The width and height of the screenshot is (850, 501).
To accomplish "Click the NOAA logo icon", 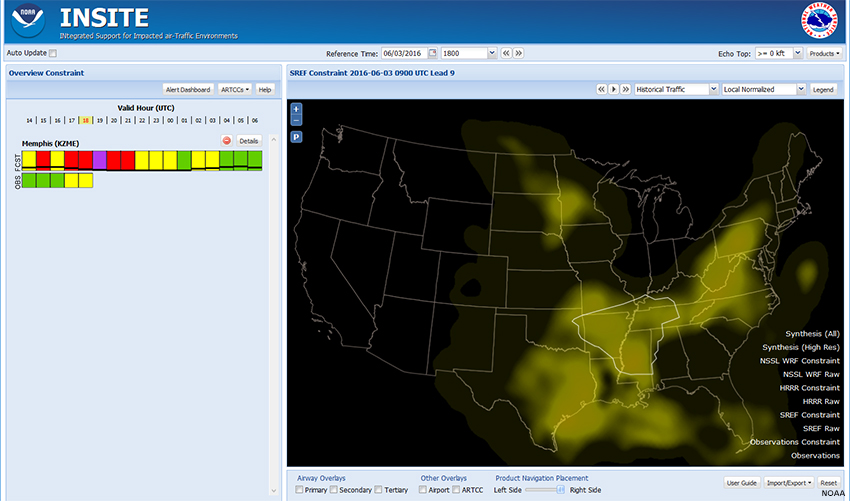I will [28, 21].
